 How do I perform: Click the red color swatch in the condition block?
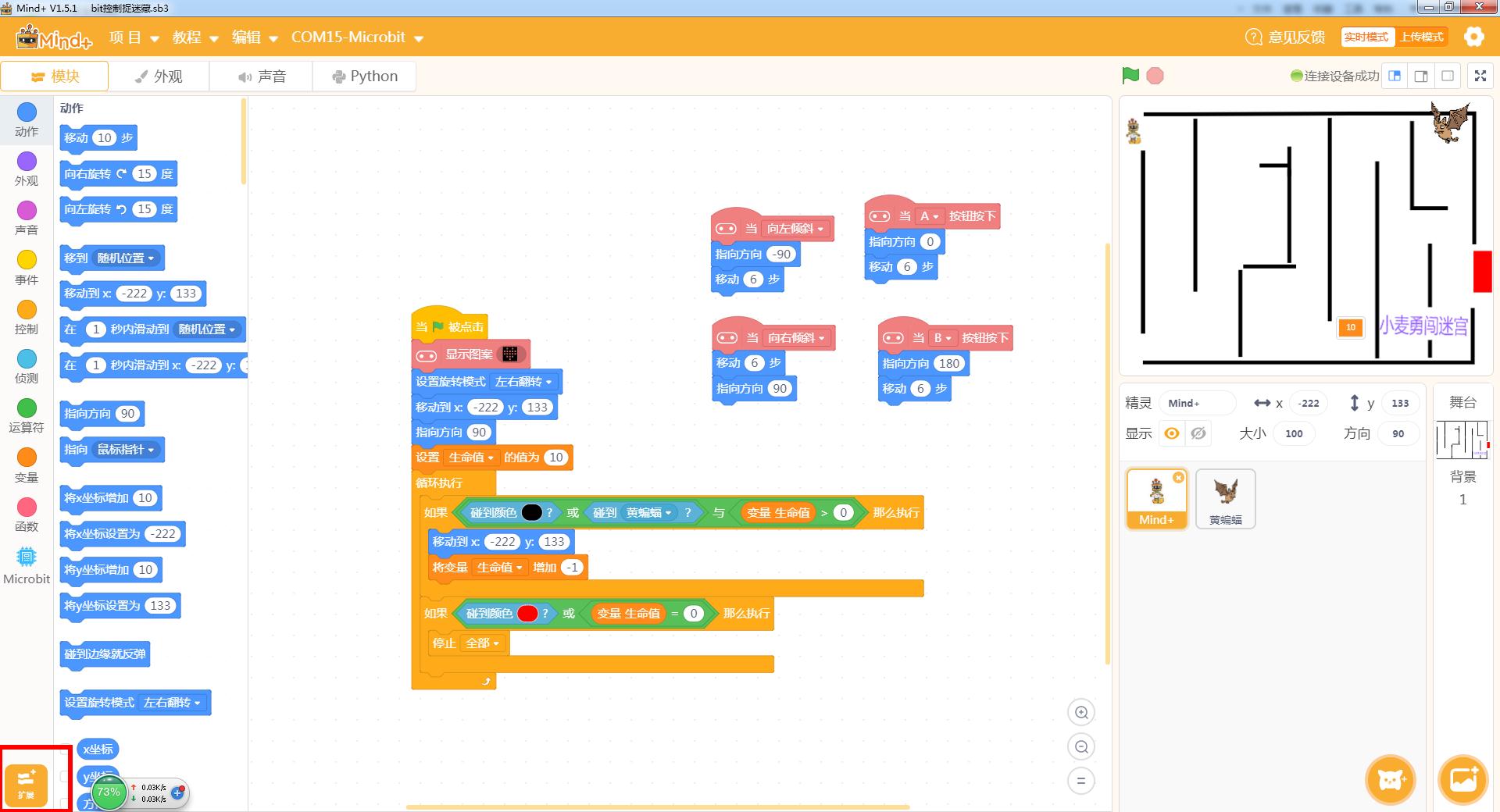point(527,614)
